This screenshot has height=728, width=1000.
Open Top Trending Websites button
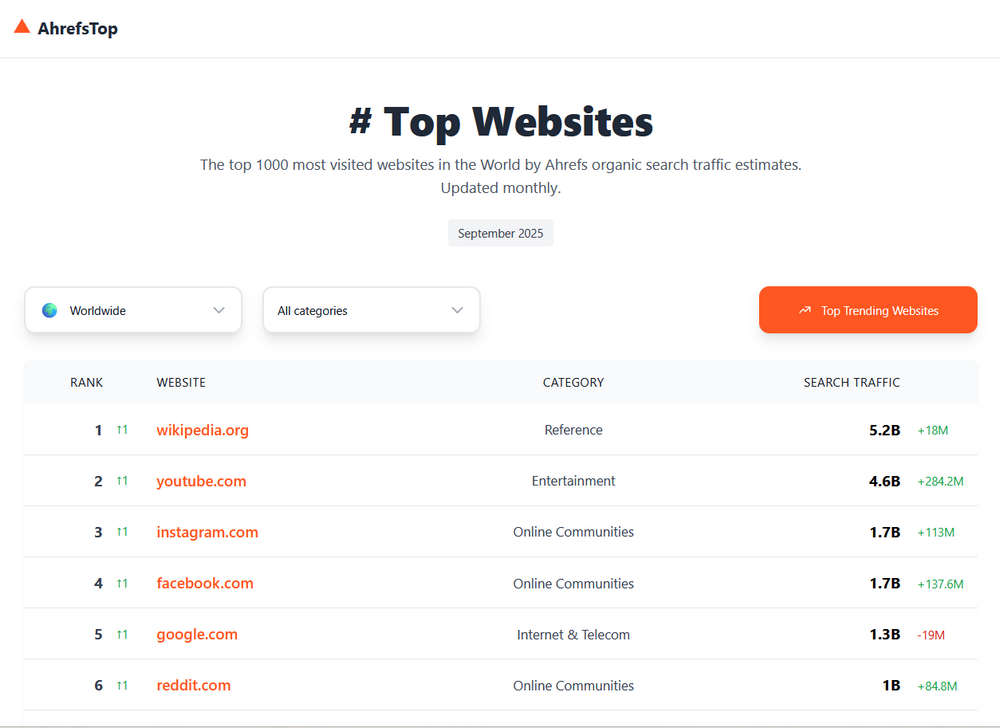868,310
